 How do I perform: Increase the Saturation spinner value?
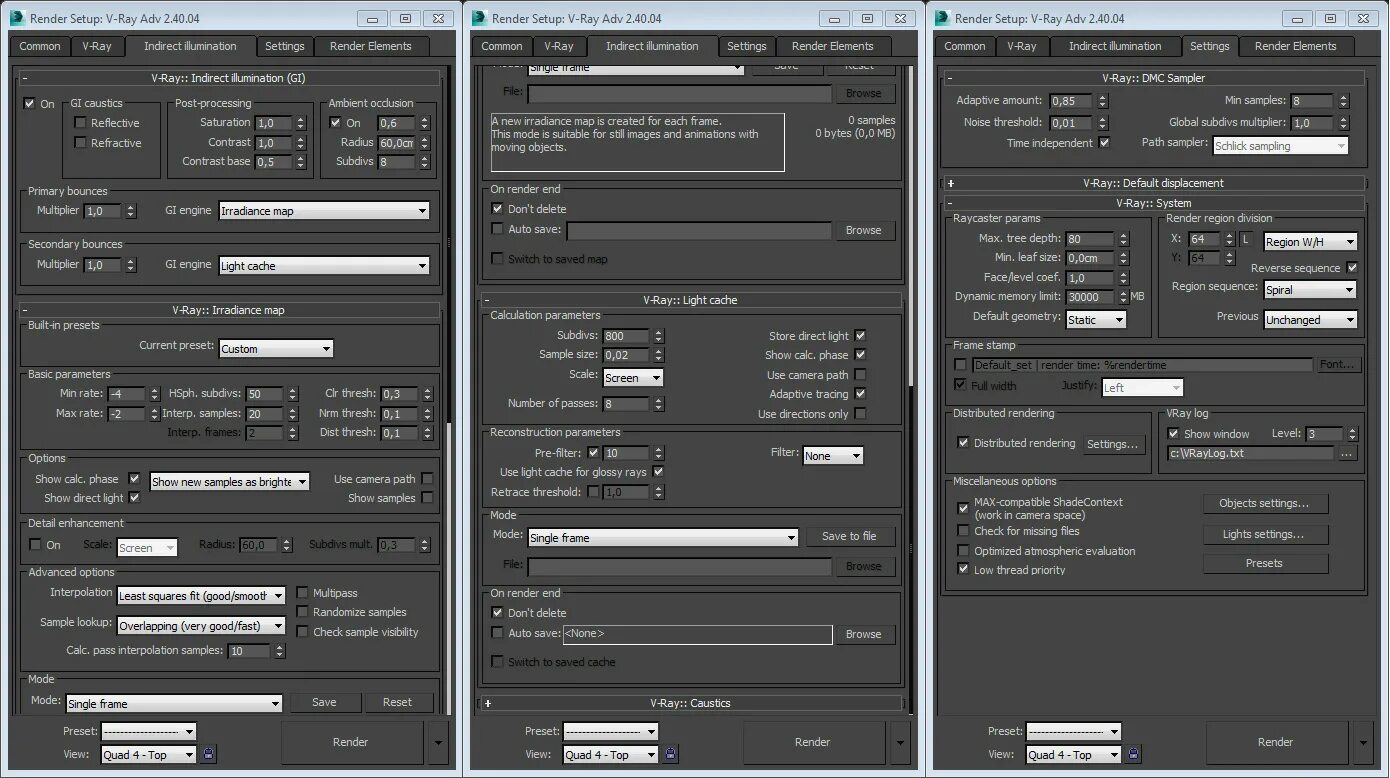301,119
